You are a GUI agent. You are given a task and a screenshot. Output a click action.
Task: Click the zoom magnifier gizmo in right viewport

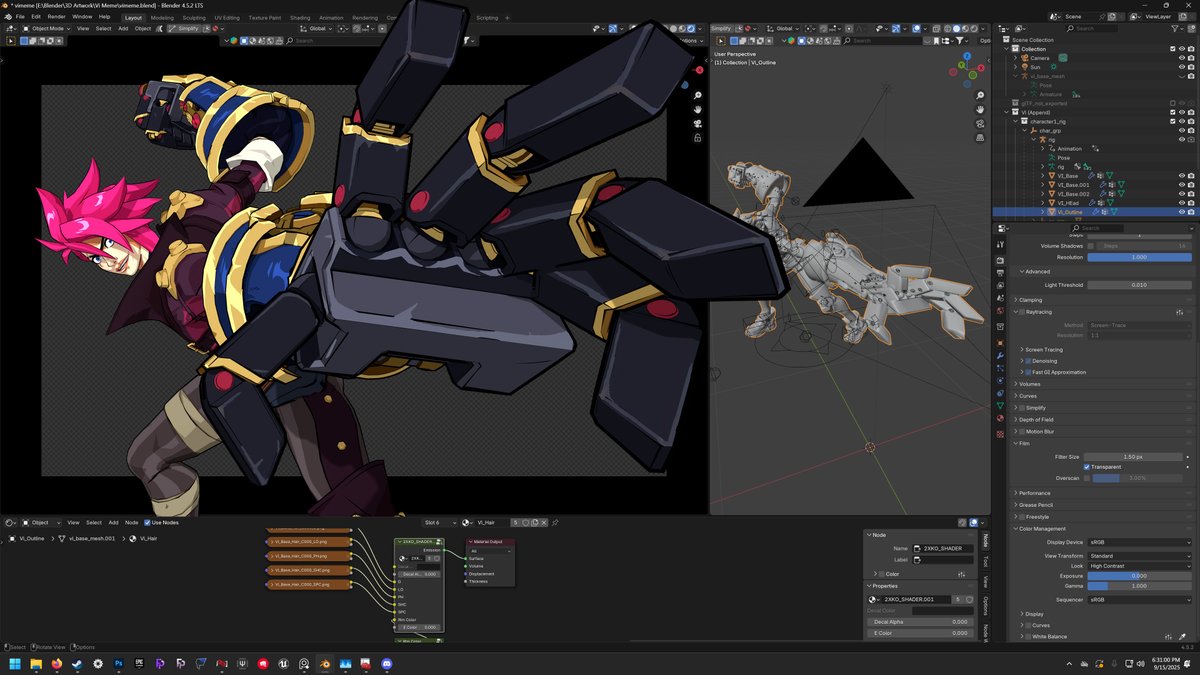click(981, 94)
